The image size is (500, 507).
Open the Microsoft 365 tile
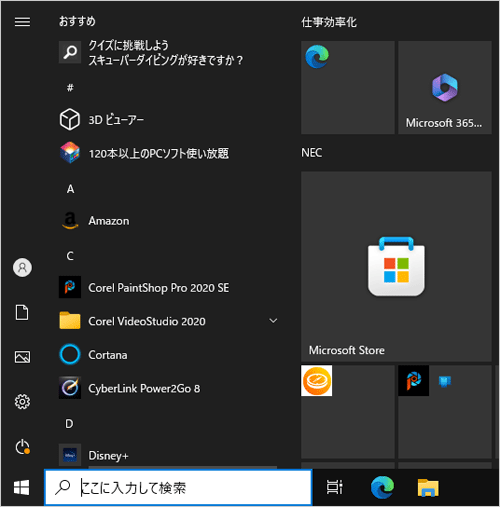(x=445, y=87)
